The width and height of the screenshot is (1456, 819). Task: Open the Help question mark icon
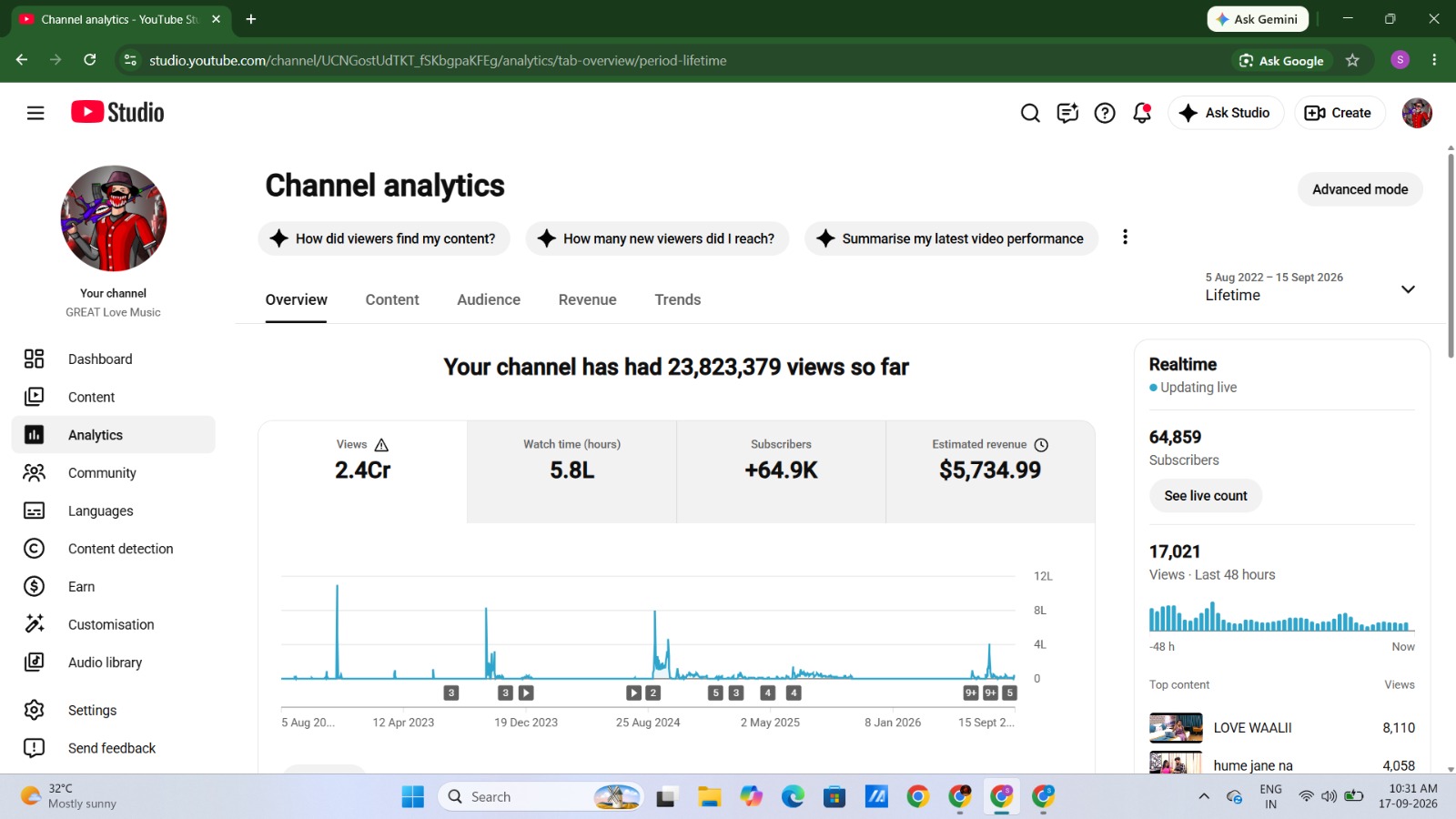[1105, 113]
